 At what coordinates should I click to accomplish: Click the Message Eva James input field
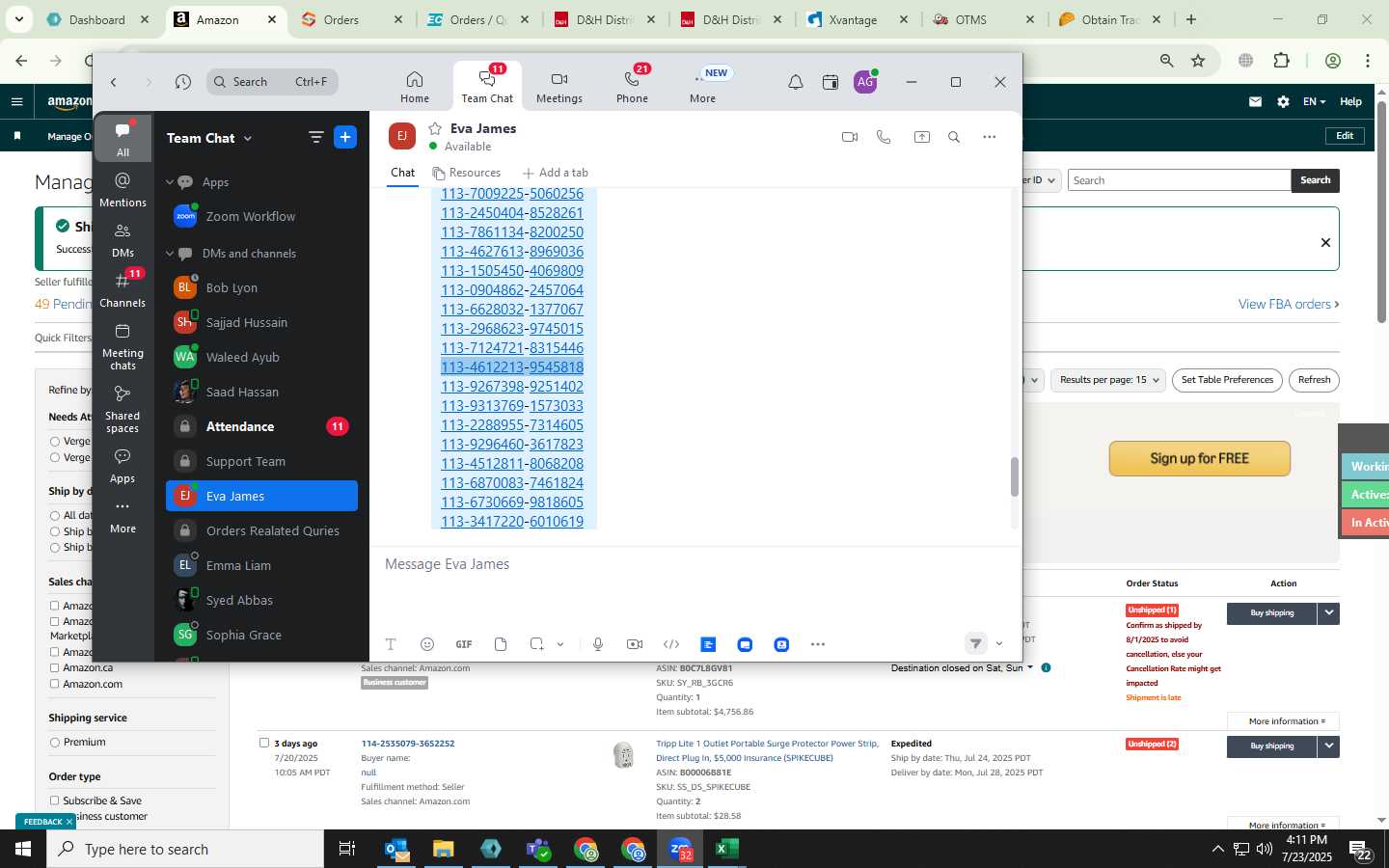click(694, 564)
